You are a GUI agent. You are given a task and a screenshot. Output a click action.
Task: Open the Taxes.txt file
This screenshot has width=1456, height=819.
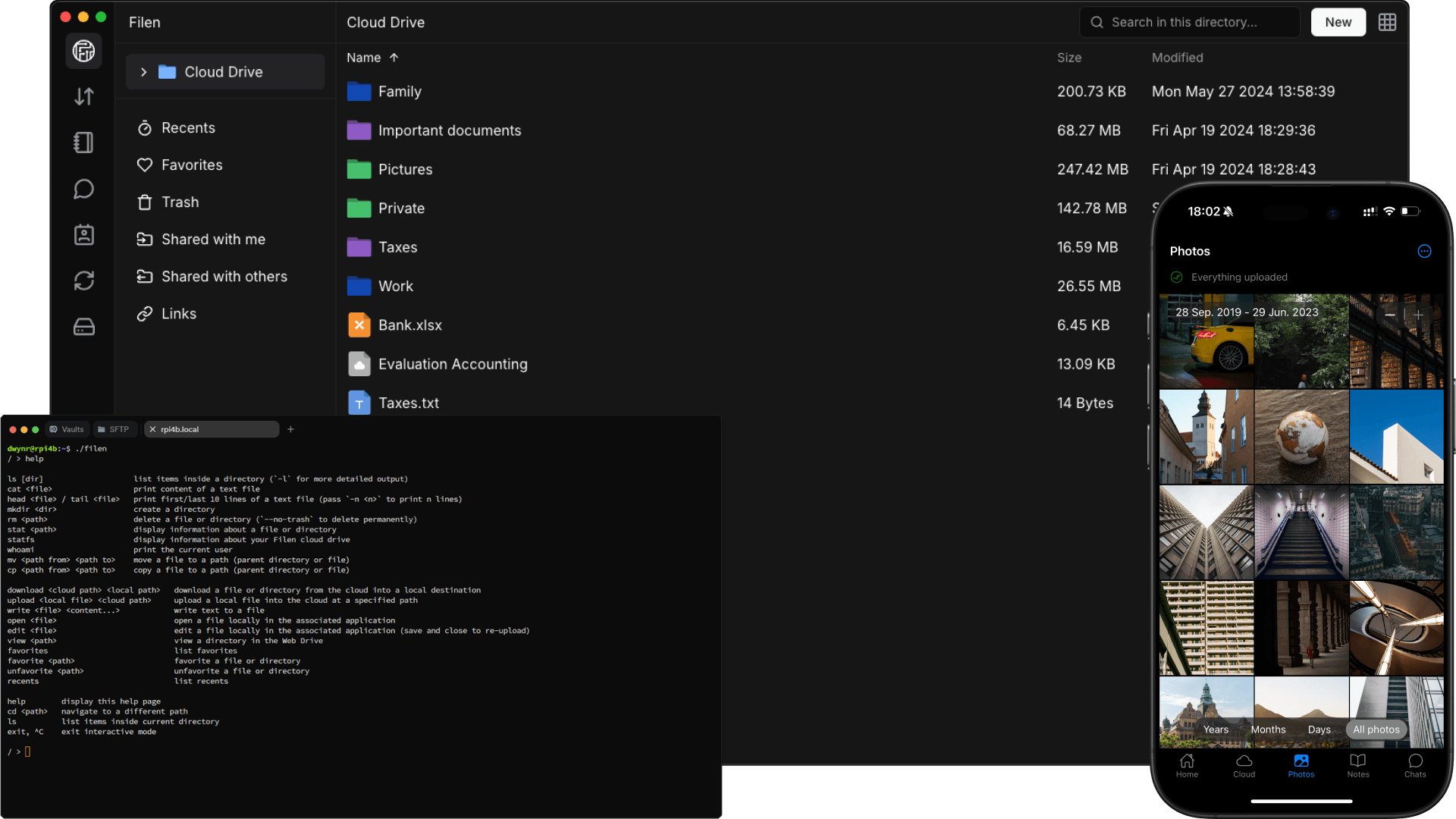408,402
